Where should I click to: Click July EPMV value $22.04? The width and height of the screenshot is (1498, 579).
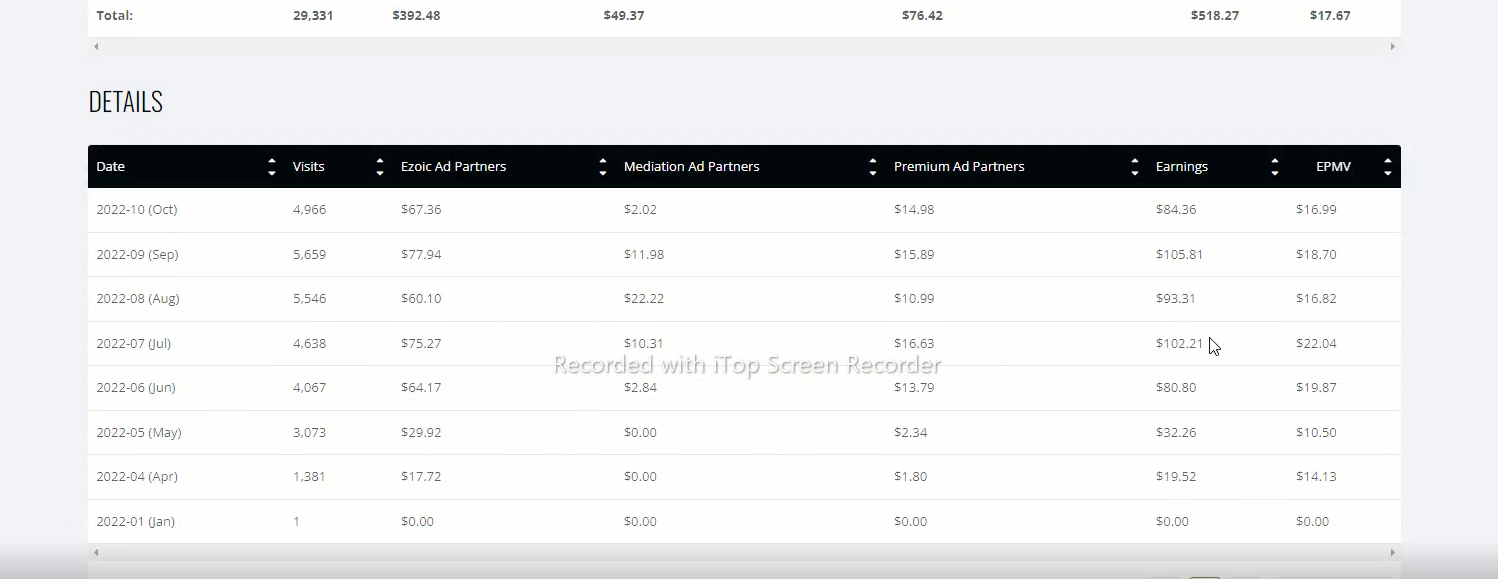coord(1316,344)
